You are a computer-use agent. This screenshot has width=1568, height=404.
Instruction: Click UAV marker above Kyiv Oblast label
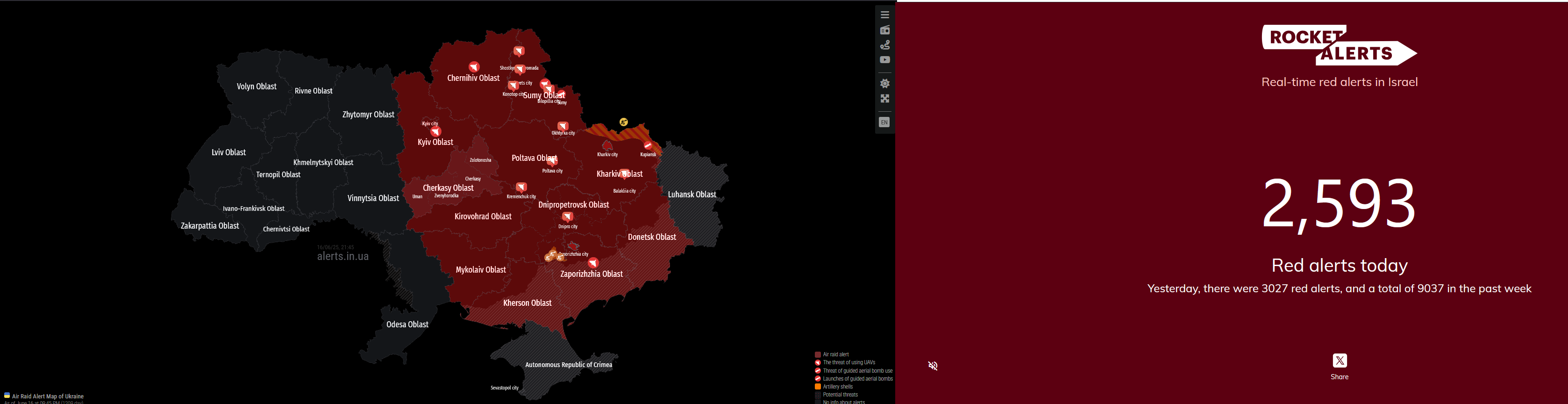pos(436,131)
